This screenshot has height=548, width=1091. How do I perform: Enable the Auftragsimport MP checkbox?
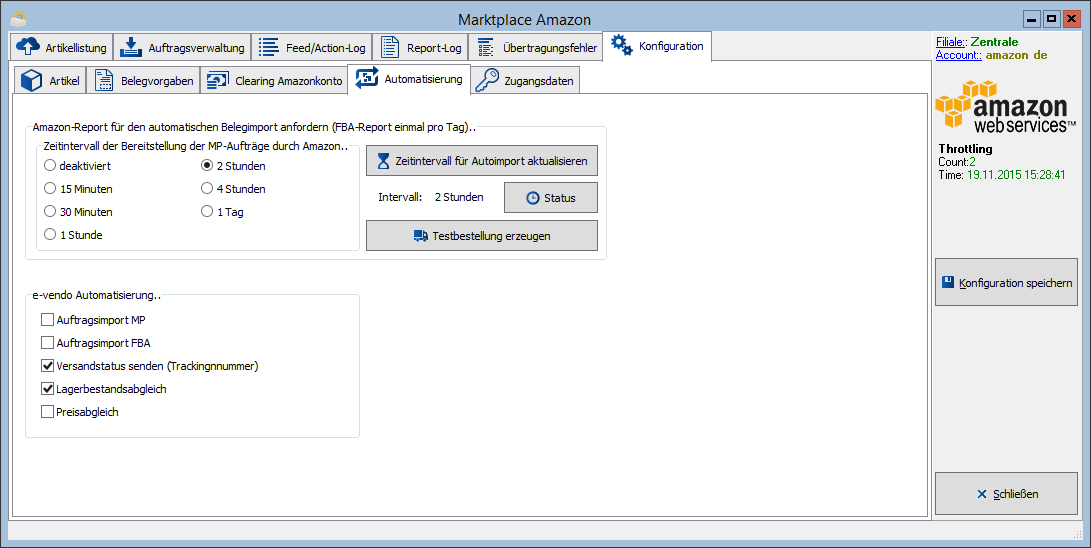point(47,320)
